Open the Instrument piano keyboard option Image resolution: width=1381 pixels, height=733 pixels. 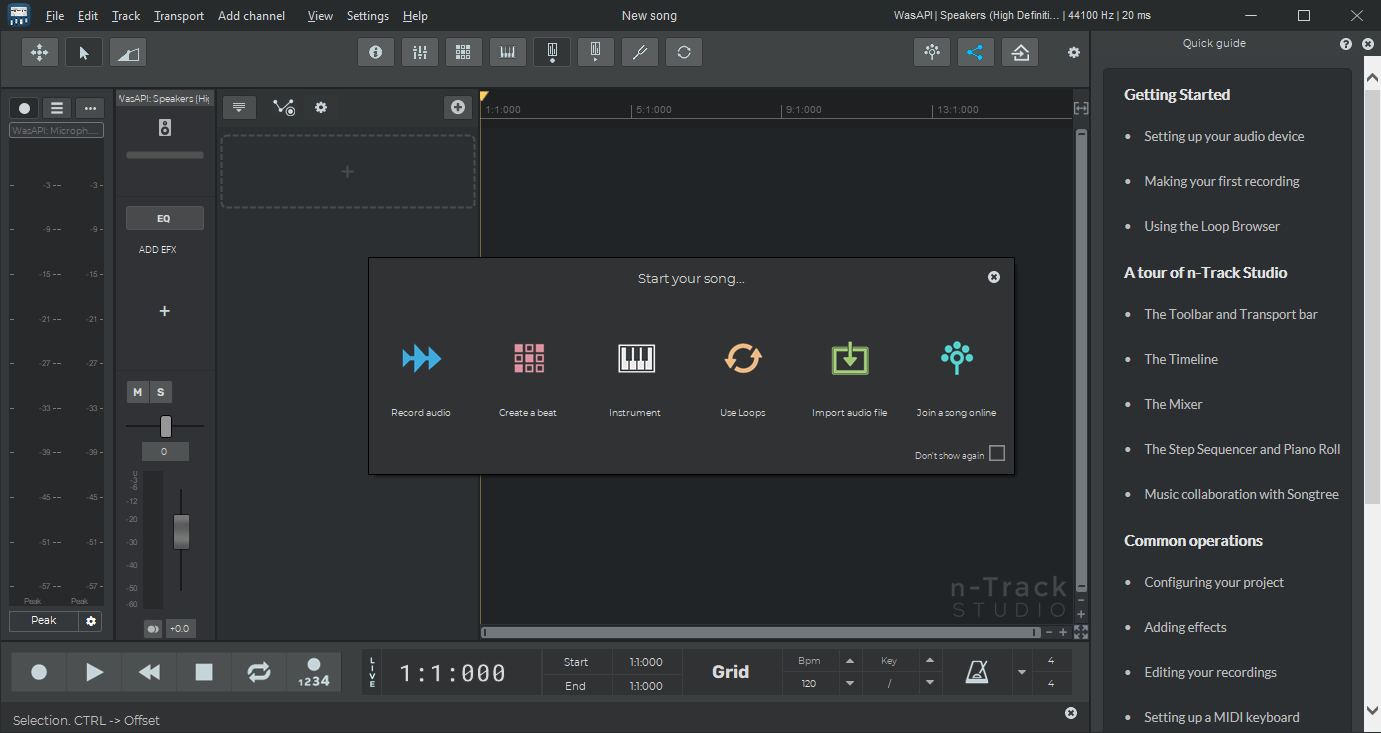click(x=635, y=358)
